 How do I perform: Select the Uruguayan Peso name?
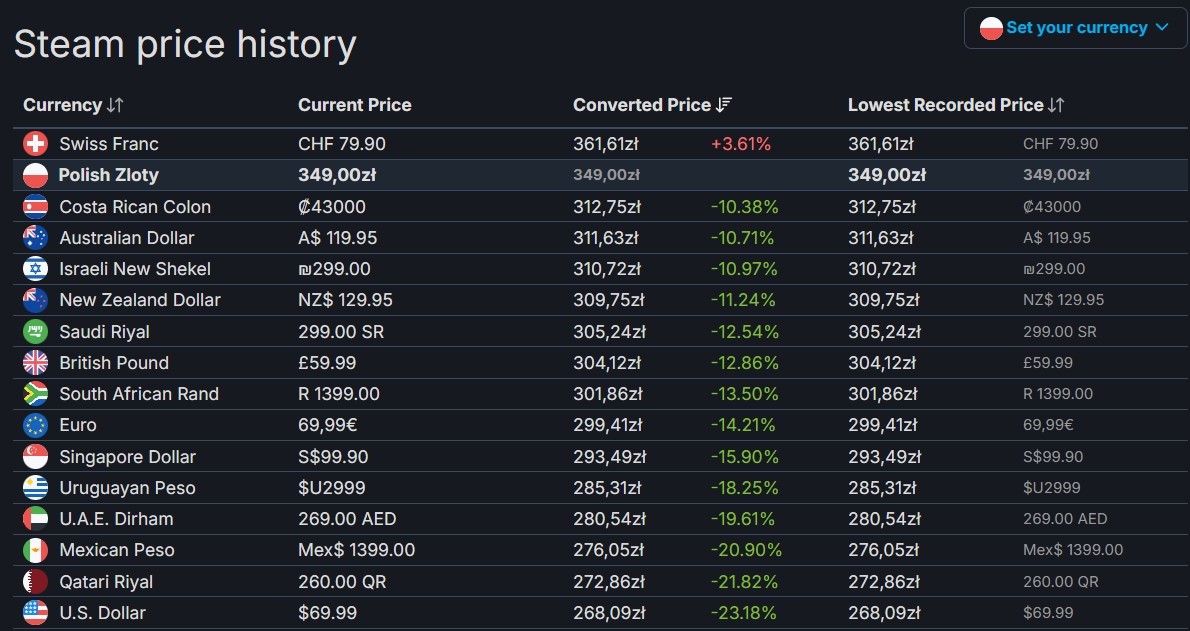point(128,487)
